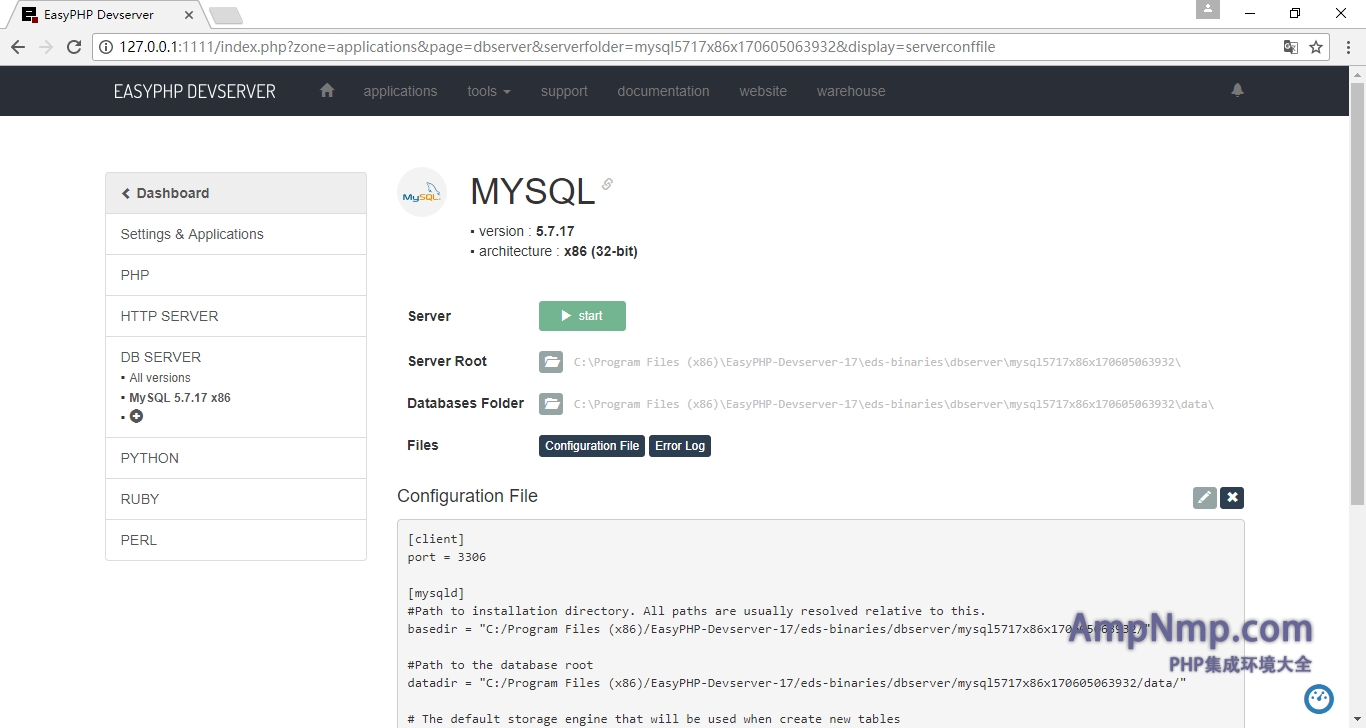Click the Configuration File heading
The image size is (1366, 728).
[467, 496]
